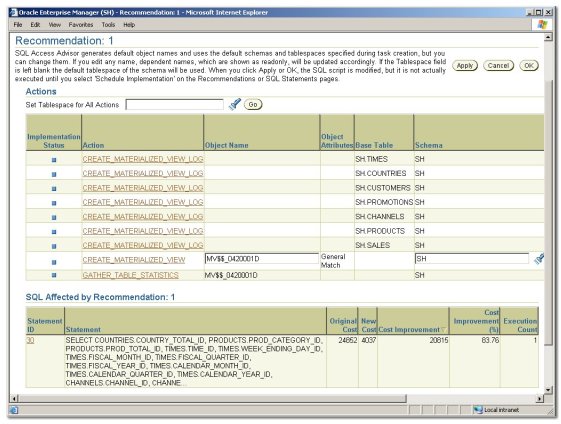Click the OK button
The width and height of the screenshot is (561, 424).
tap(529, 65)
